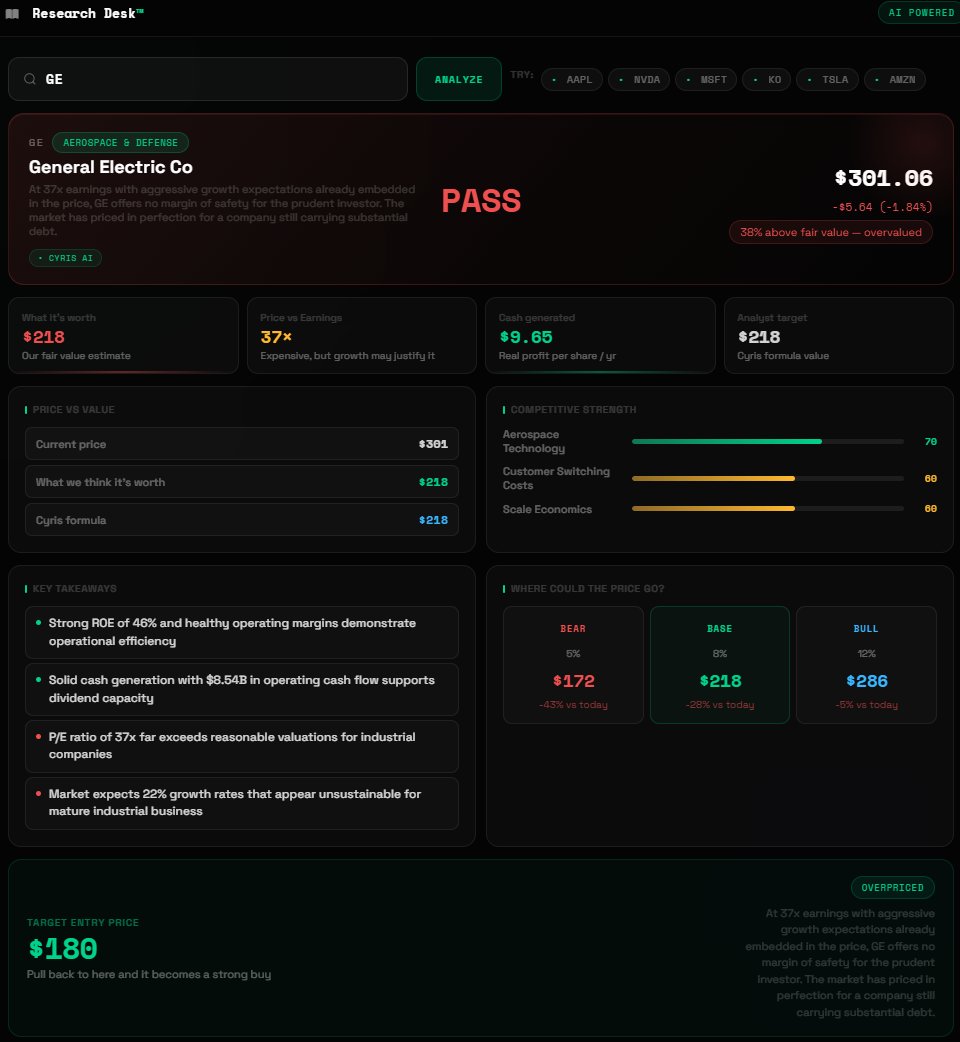
Task: Click the Customer Switching Costs strength bar
Action: tap(768, 478)
